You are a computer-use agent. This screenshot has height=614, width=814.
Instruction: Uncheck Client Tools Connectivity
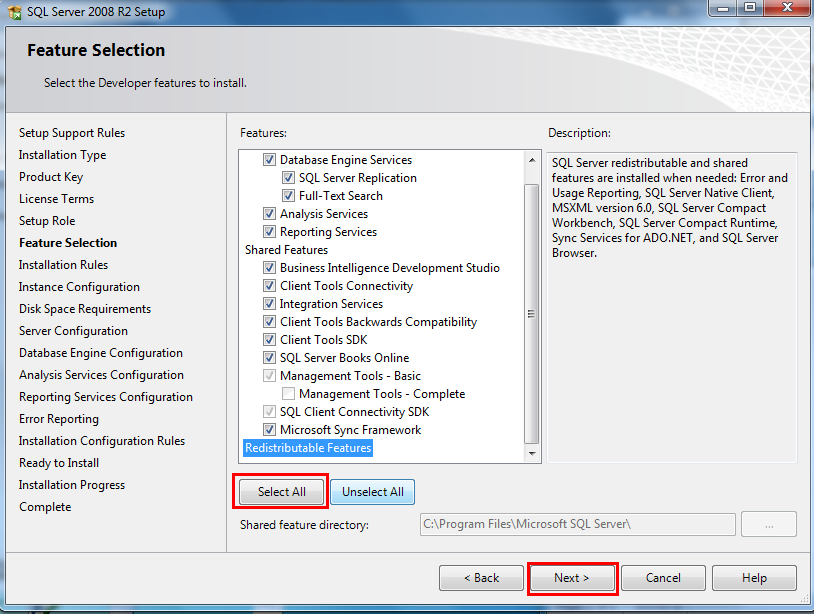(269, 286)
